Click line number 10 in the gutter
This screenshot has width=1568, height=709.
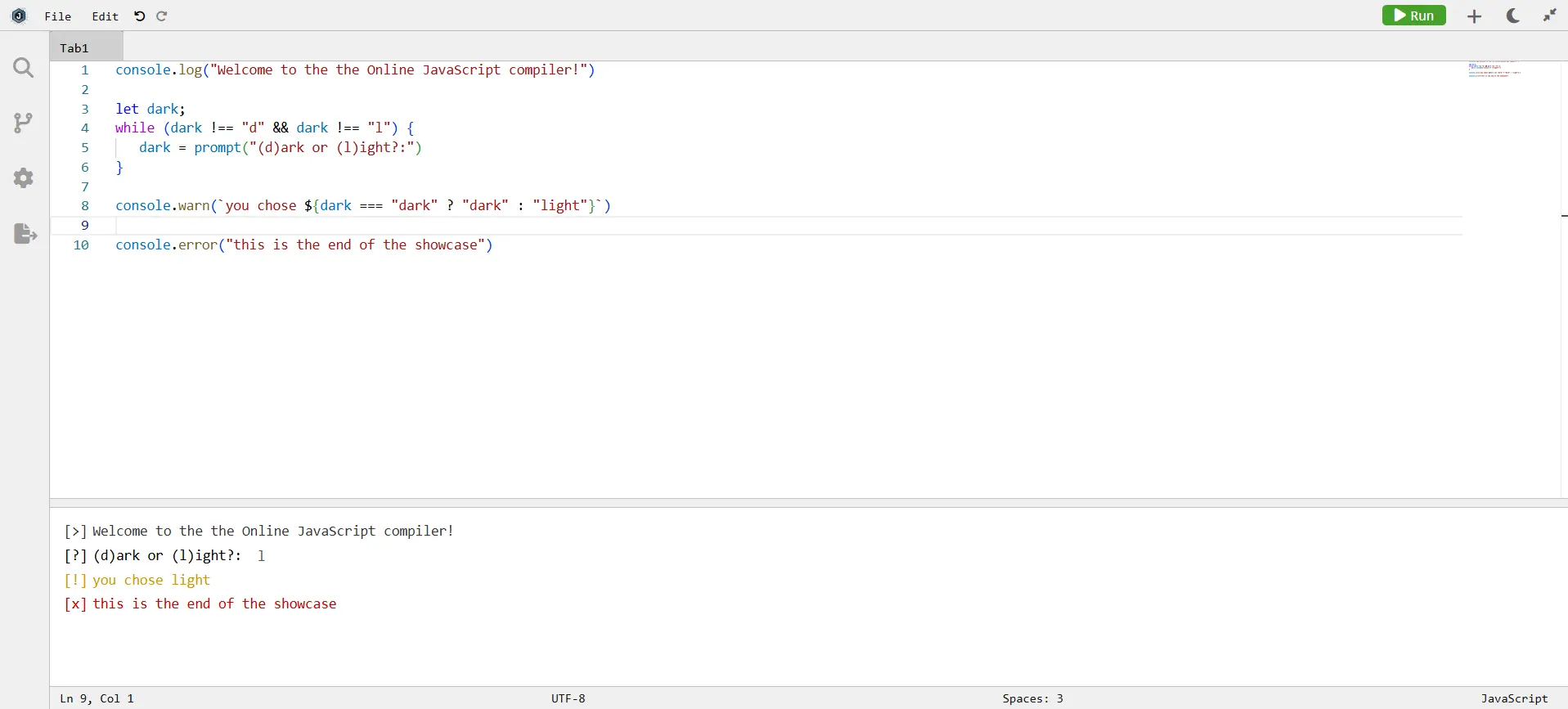point(81,245)
